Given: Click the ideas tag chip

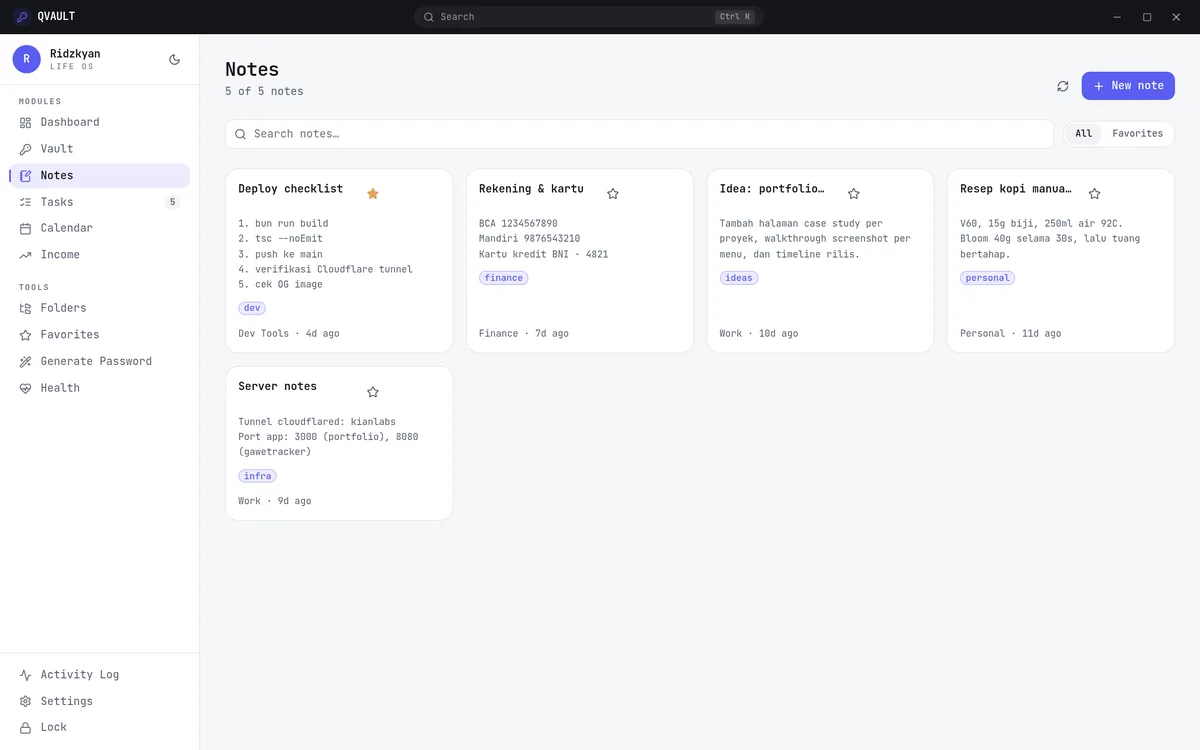Looking at the screenshot, I should (x=739, y=278).
